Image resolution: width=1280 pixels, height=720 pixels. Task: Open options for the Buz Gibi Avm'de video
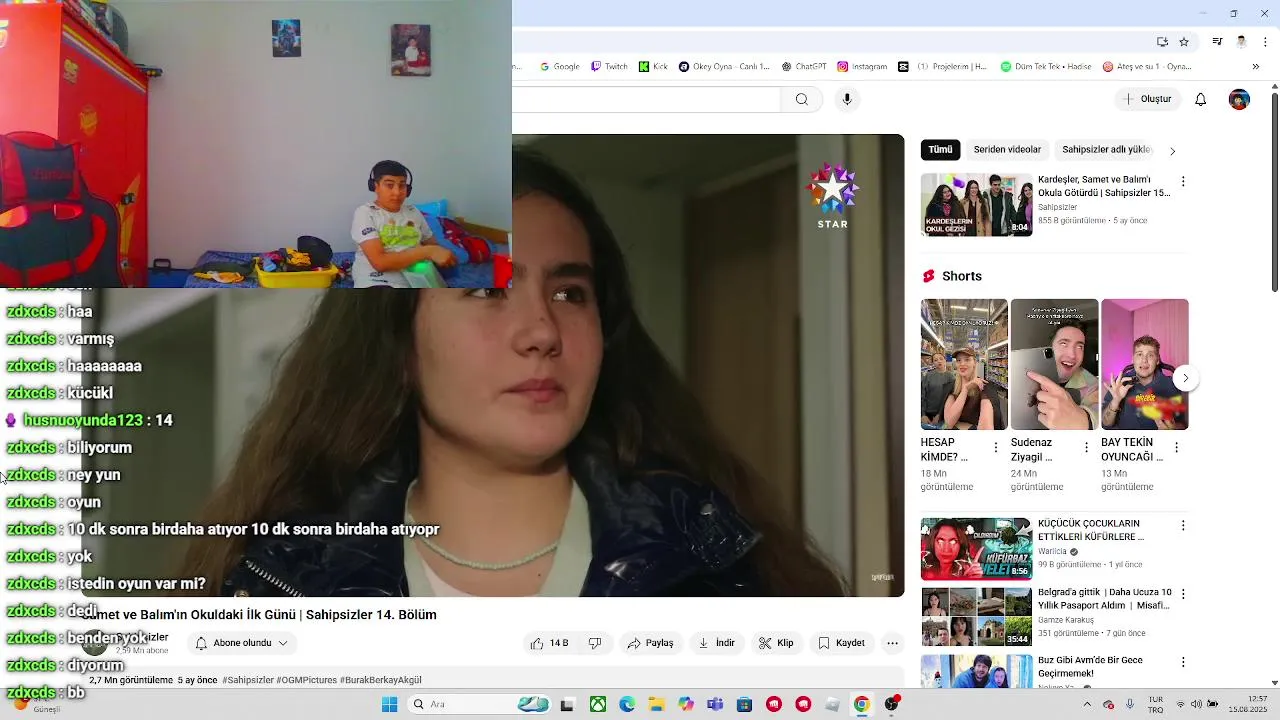1183,662
